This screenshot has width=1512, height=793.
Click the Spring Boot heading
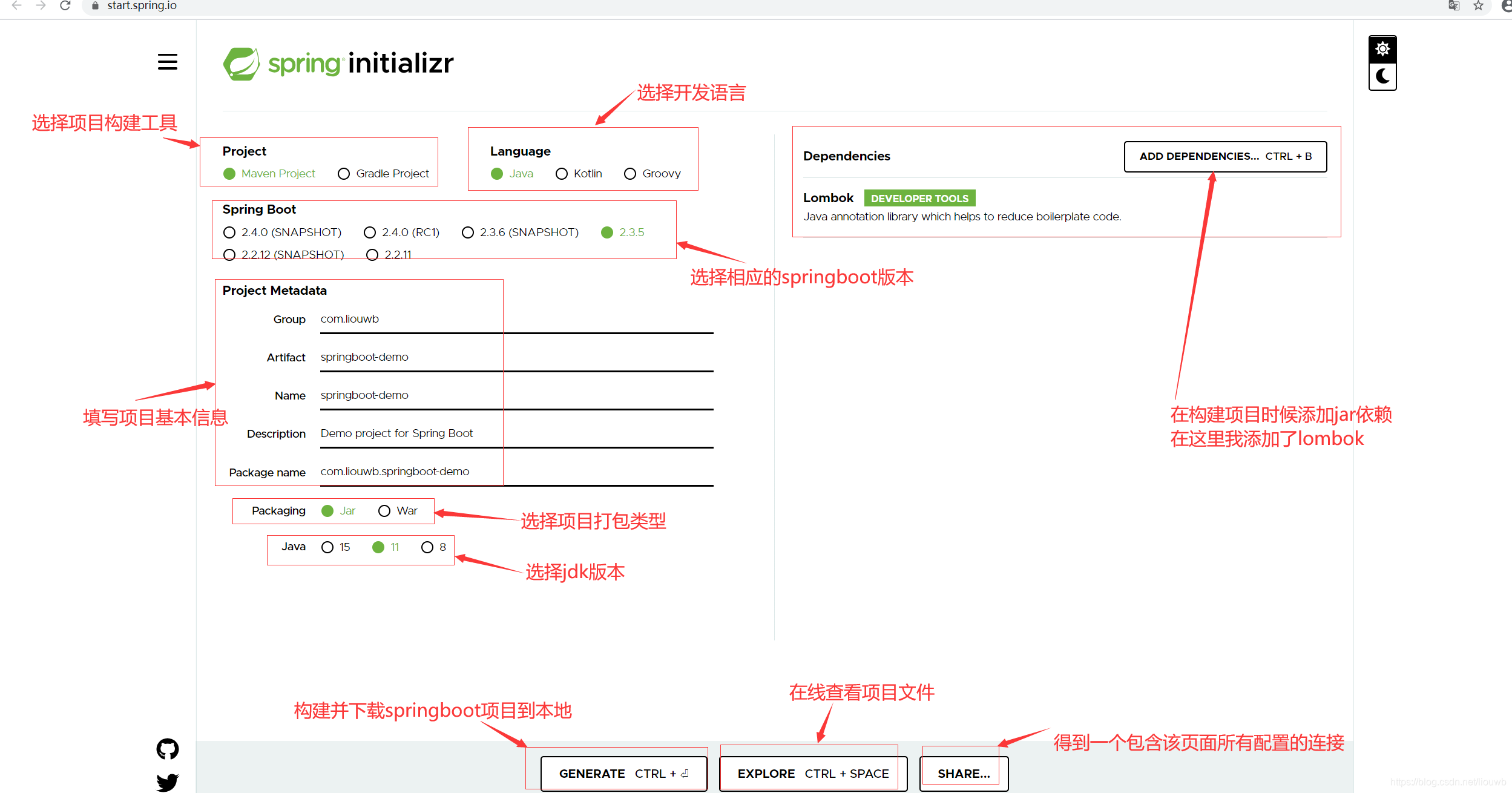point(259,209)
